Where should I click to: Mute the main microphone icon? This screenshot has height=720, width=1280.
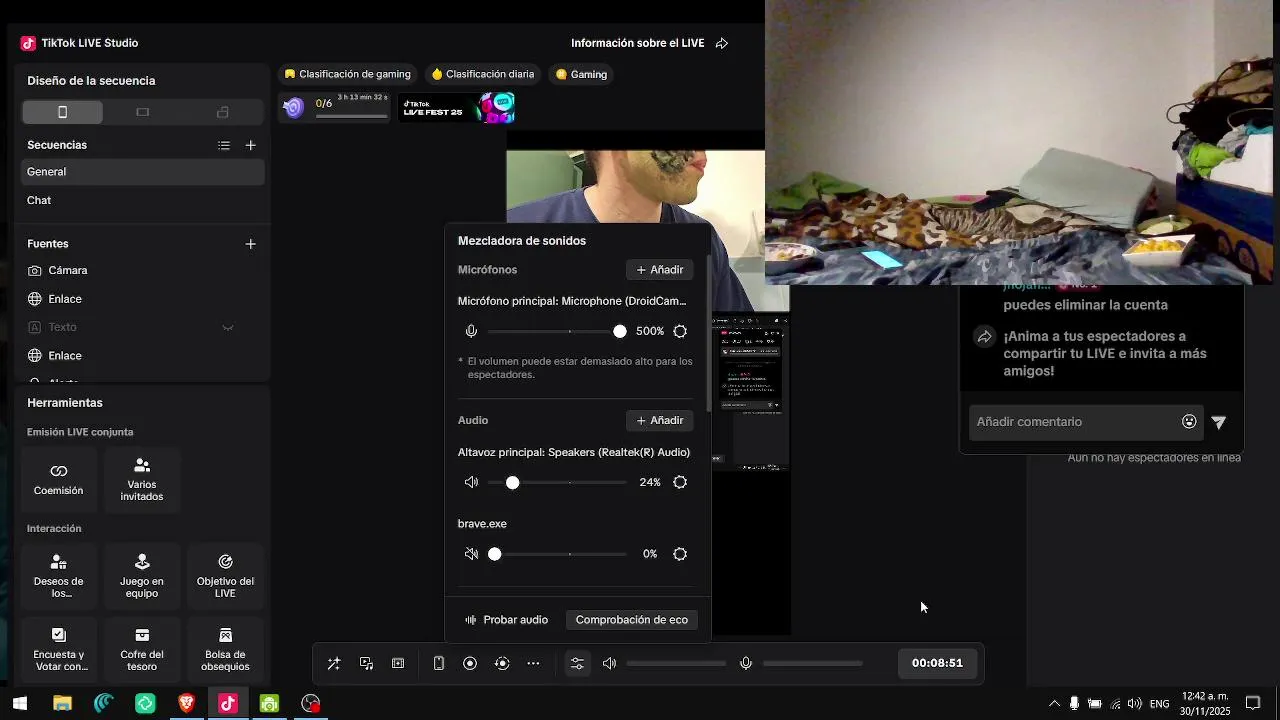(x=471, y=331)
